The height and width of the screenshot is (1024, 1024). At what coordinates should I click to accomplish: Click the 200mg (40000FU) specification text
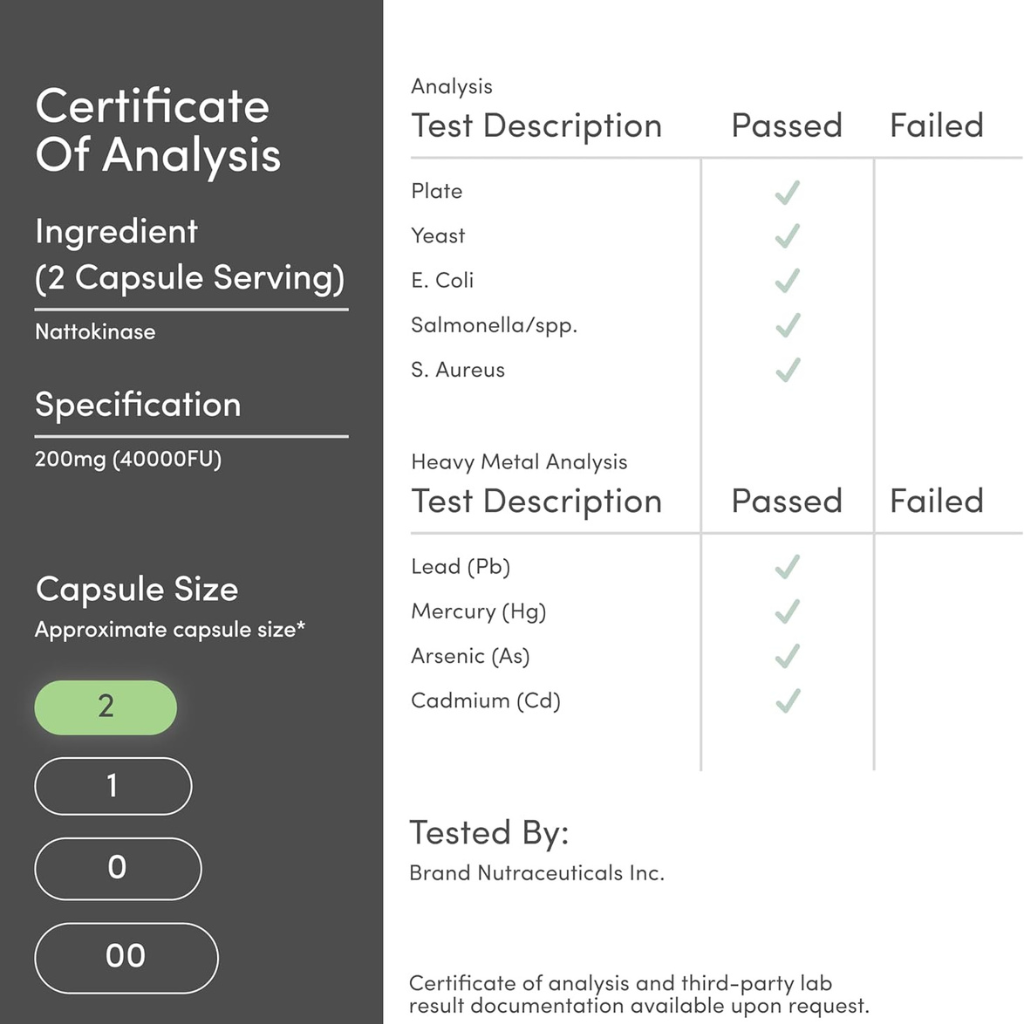click(128, 459)
